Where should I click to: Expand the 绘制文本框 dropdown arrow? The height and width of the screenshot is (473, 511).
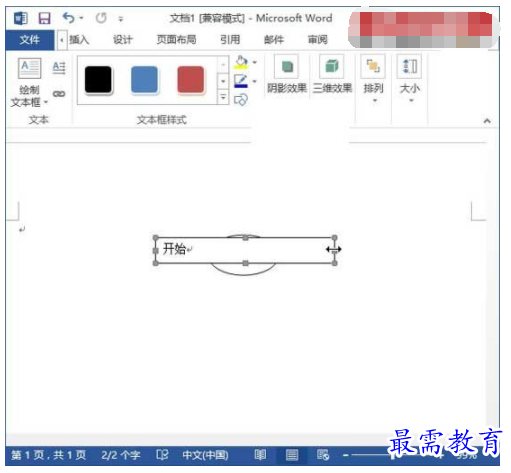pyautogui.click(x=46, y=102)
